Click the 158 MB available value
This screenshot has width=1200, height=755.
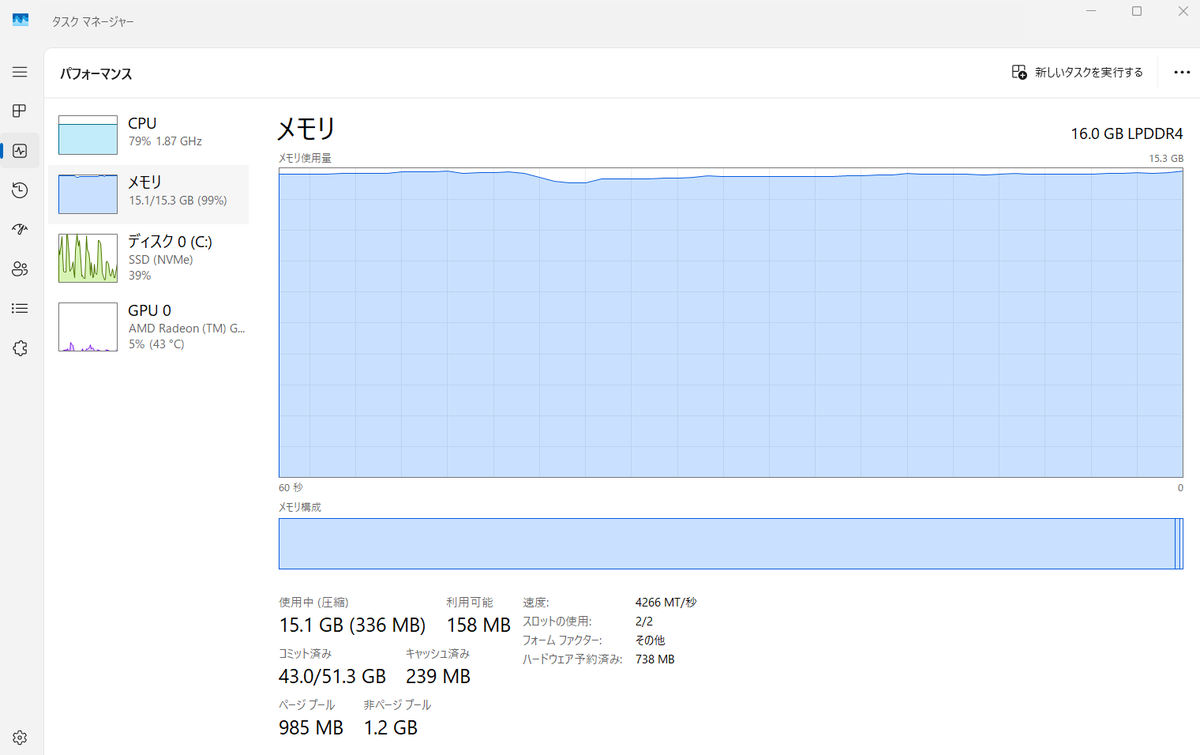tap(478, 625)
